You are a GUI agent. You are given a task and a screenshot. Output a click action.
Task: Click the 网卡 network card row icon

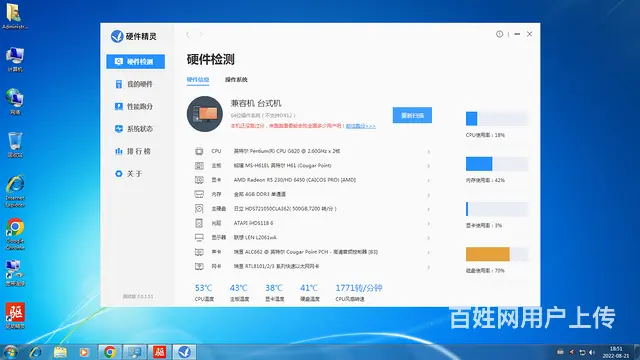(199, 267)
